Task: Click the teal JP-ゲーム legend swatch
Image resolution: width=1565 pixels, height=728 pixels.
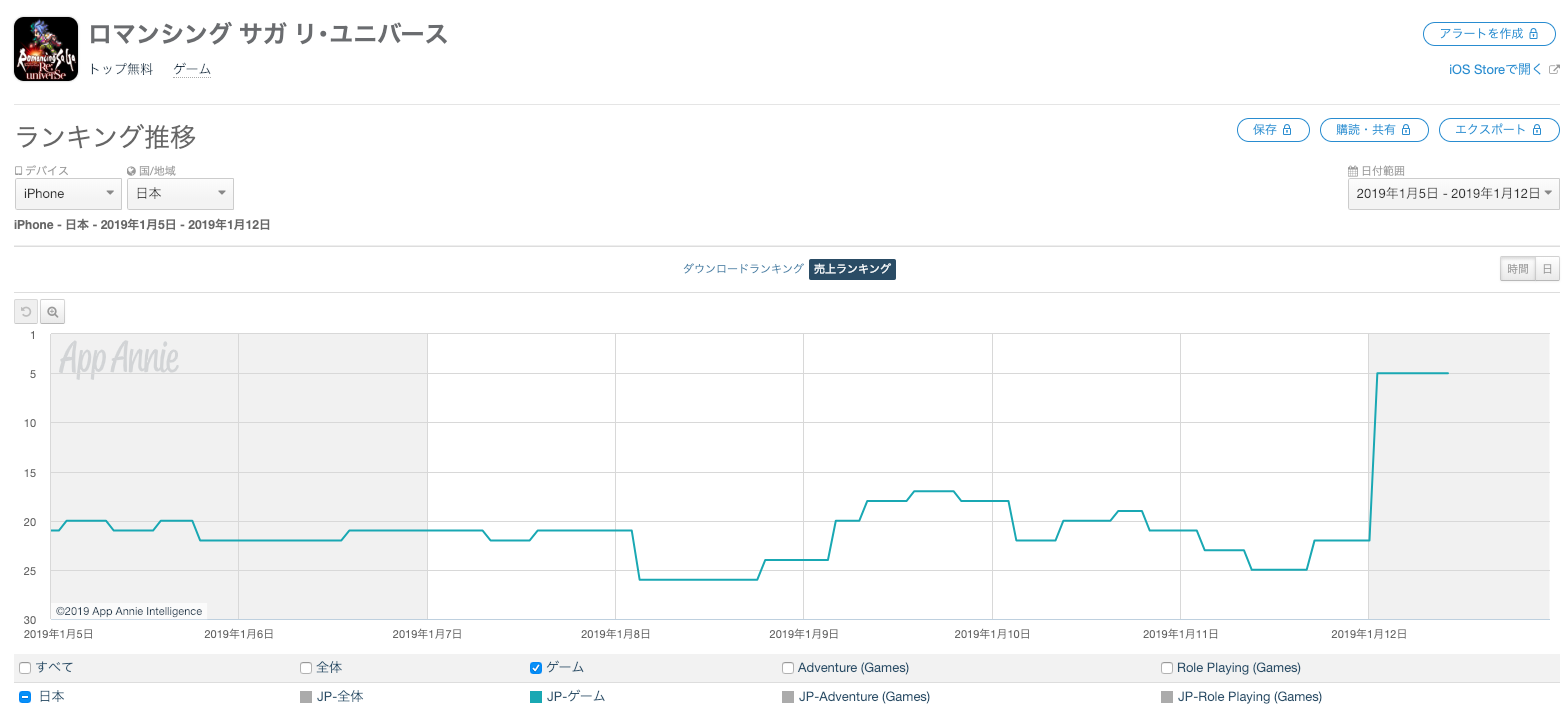Action: click(x=535, y=697)
